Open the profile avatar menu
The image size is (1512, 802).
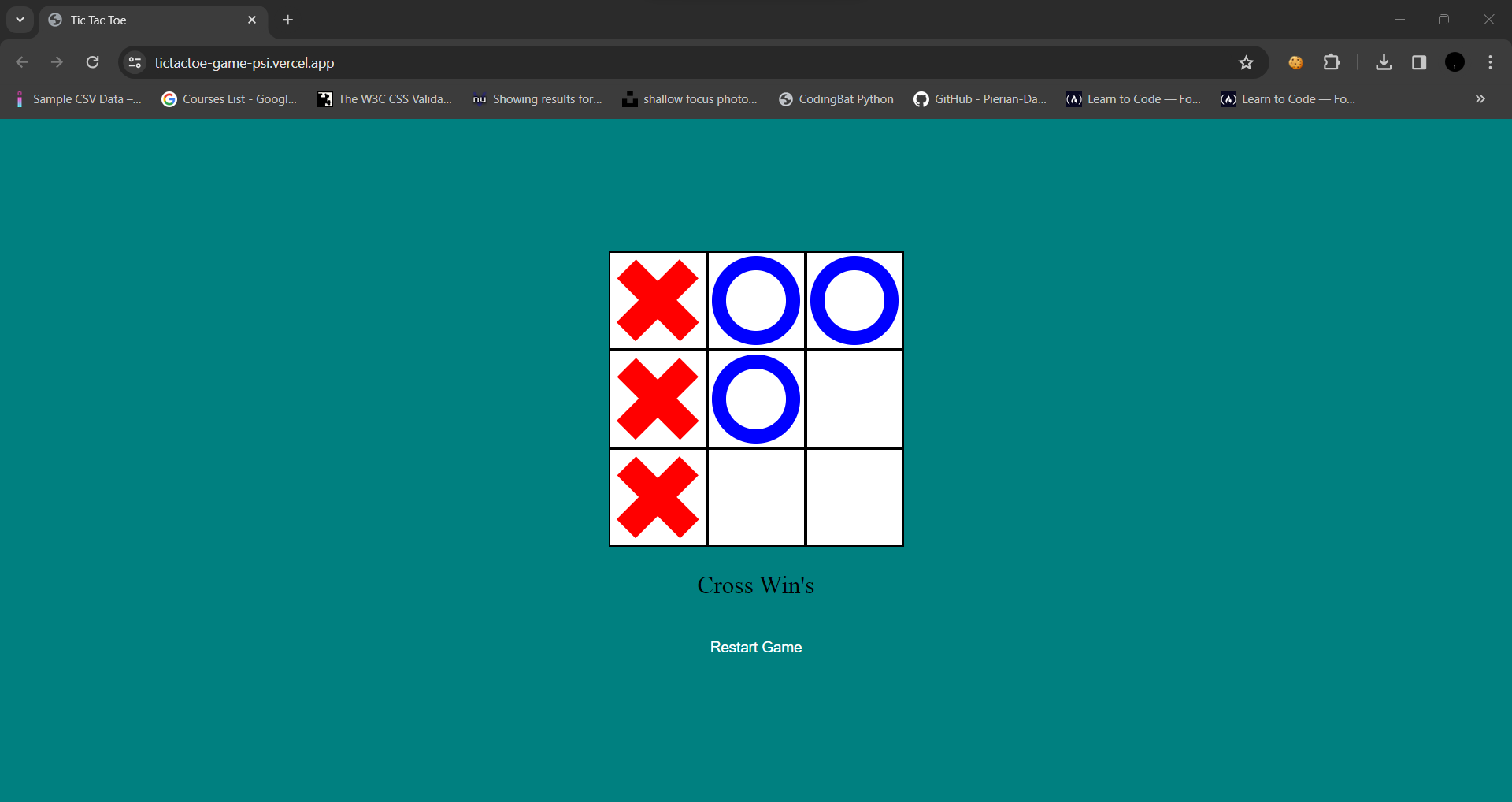(x=1455, y=62)
